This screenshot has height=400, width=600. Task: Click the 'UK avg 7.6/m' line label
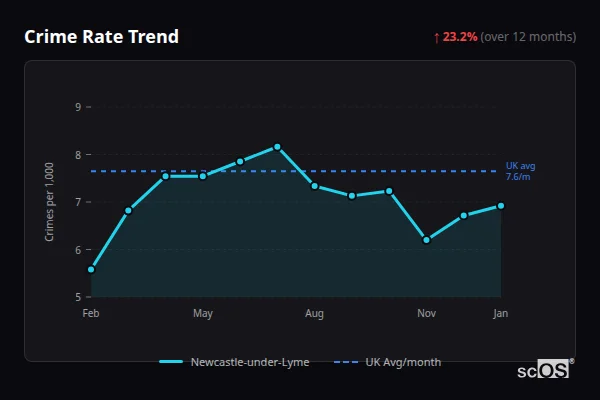tap(520, 171)
